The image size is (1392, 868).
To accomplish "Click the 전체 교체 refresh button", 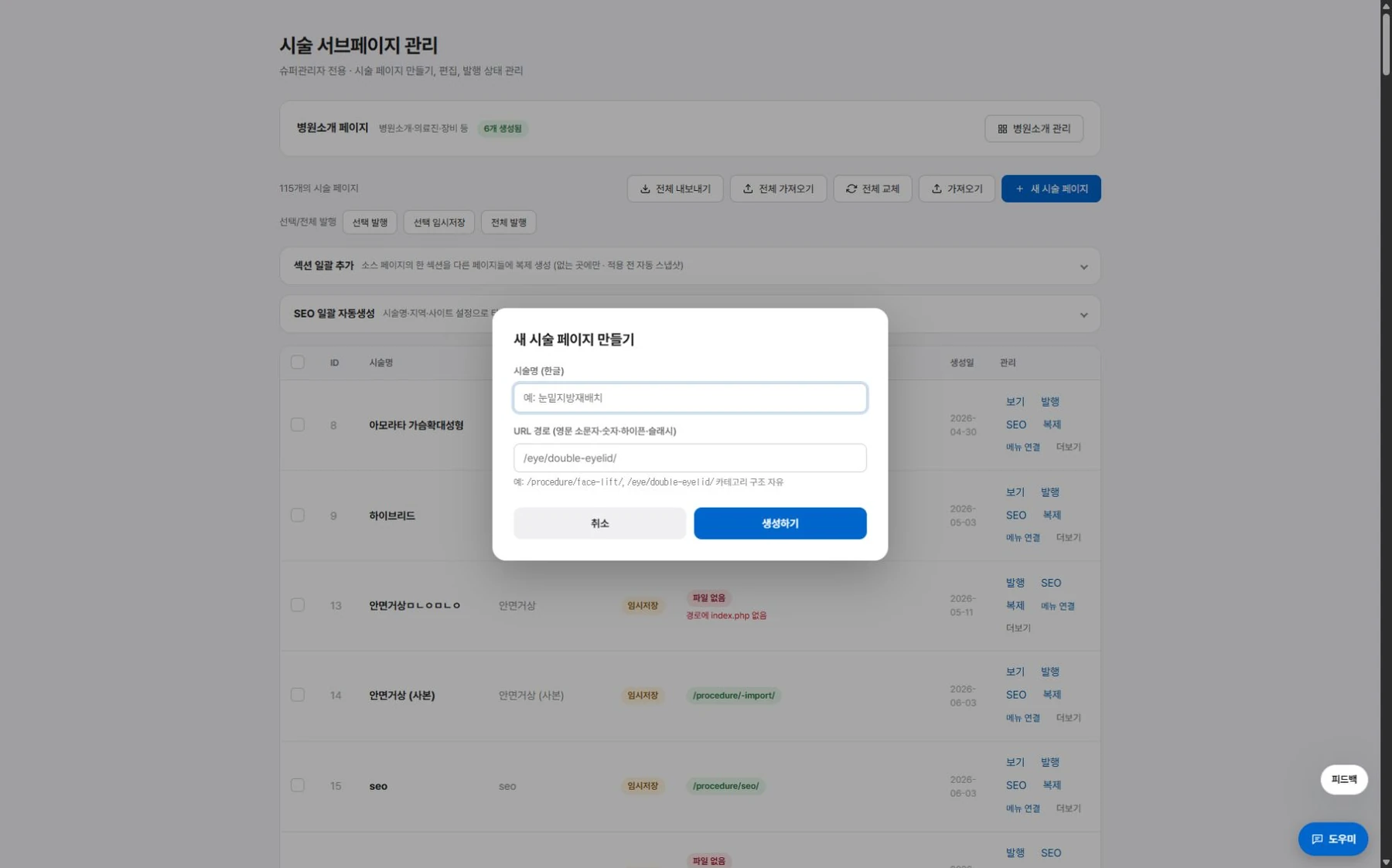I will click(x=872, y=189).
